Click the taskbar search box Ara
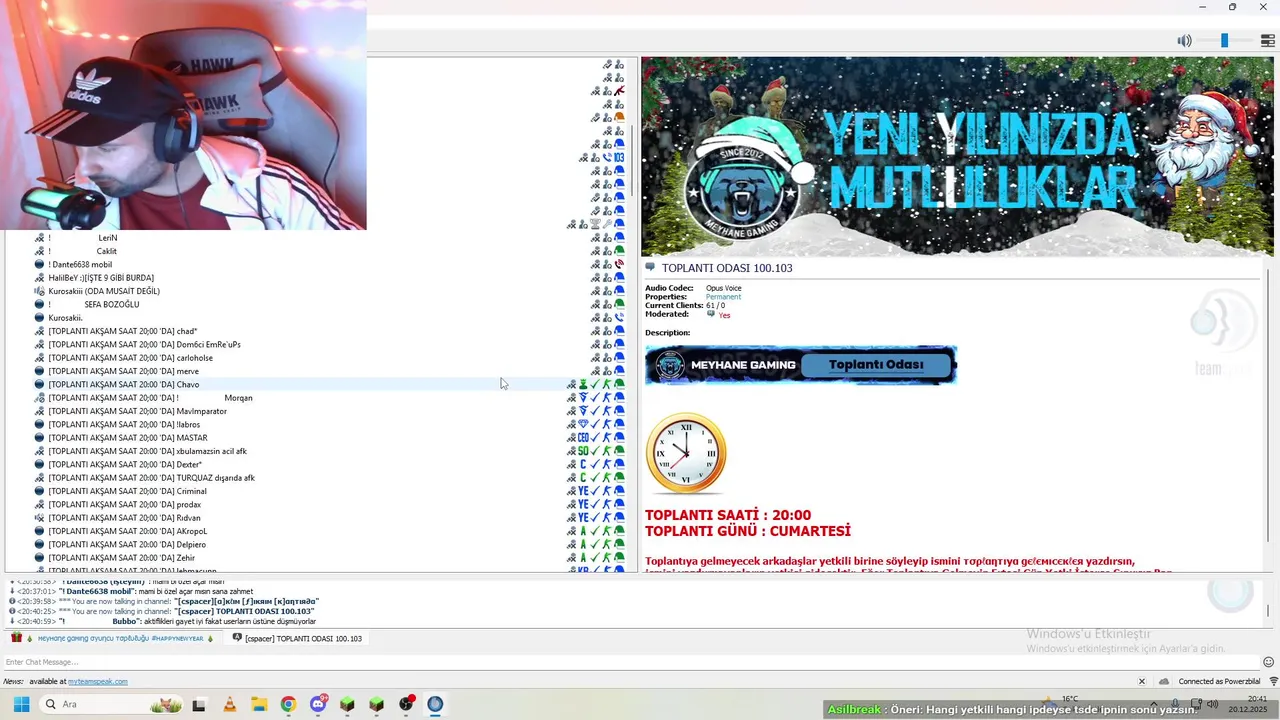Viewport: 1280px width, 720px height. point(110,704)
